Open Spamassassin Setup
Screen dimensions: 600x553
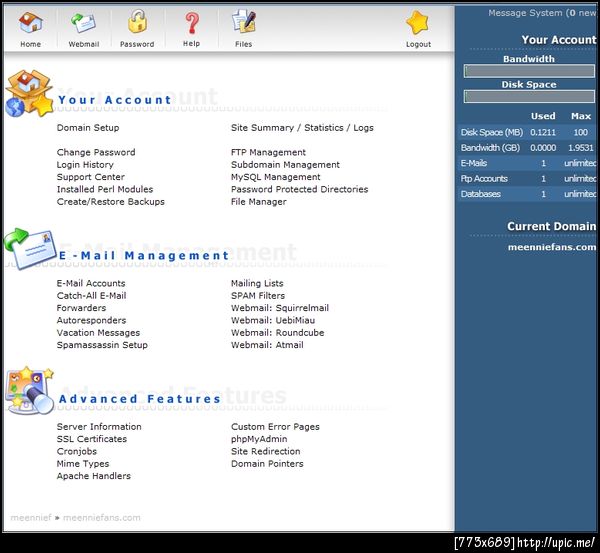(102, 345)
